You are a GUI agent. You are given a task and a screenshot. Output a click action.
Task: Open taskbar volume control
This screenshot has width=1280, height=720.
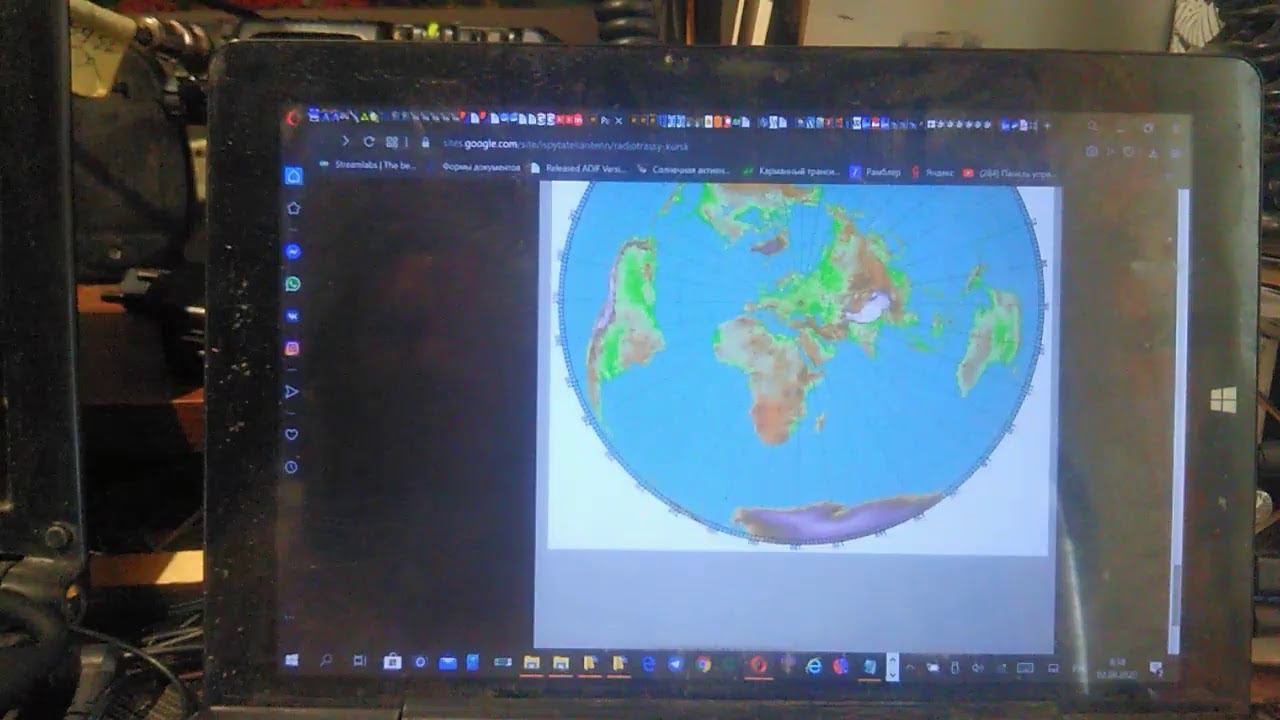tap(978, 668)
